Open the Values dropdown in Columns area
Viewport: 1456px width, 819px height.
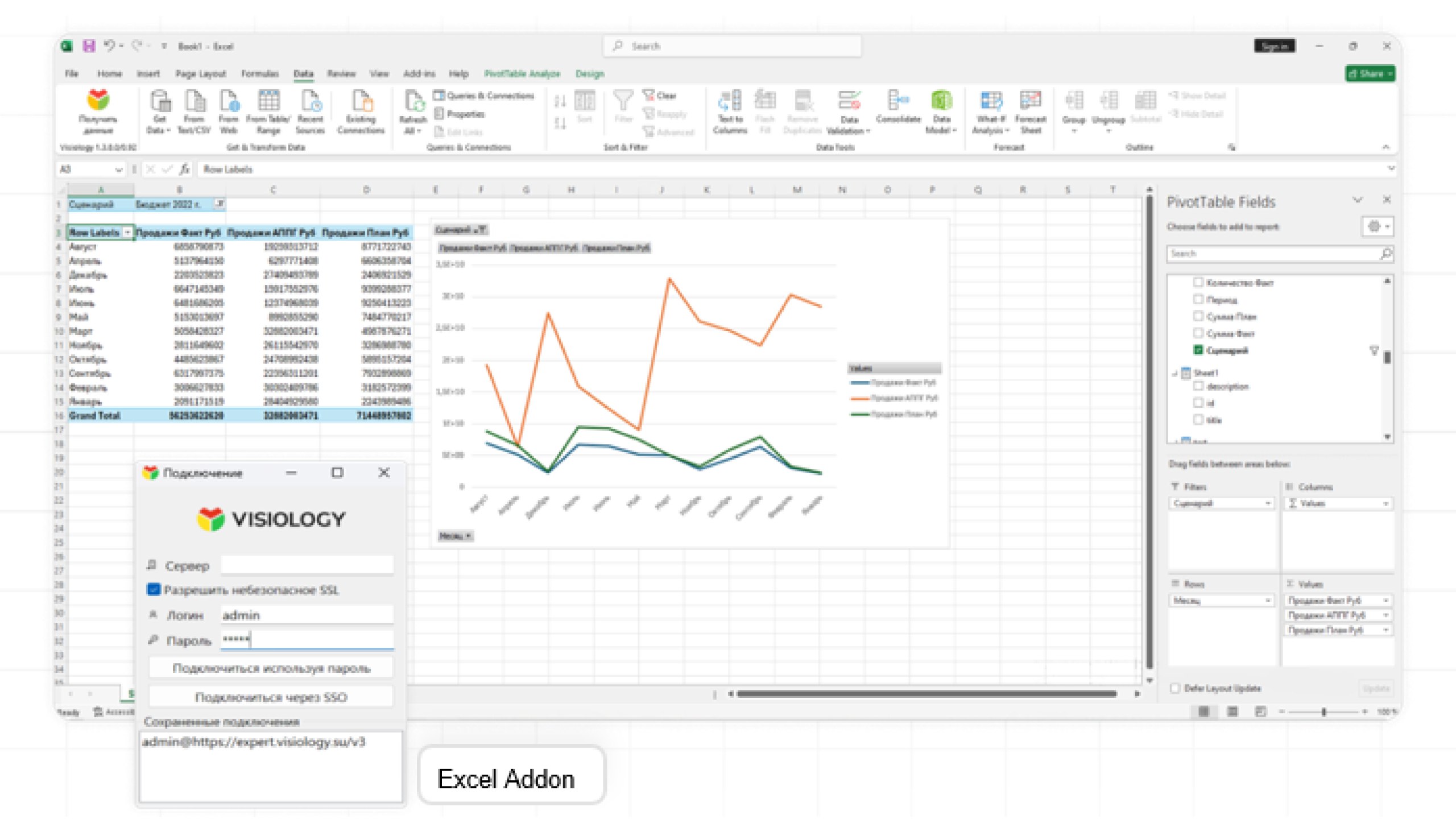pyautogui.click(x=1385, y=503)
